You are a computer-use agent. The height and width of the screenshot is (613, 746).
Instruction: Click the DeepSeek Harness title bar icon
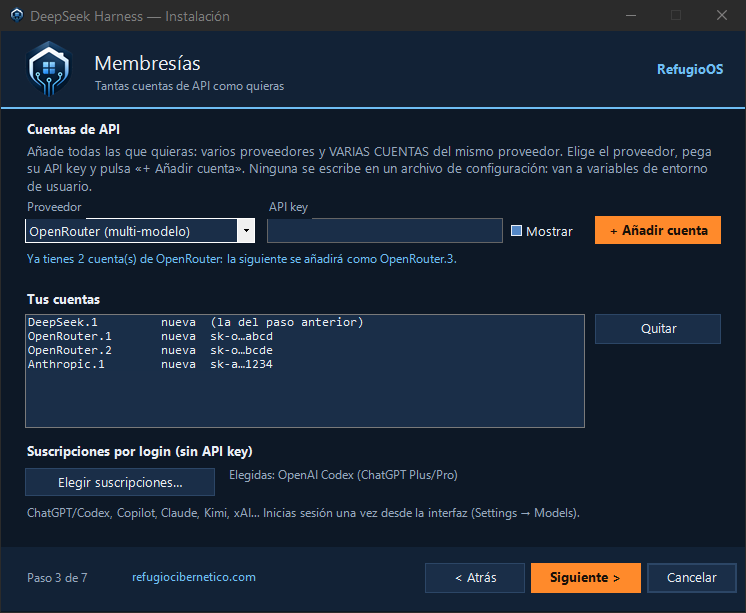(x=17, y=16)
